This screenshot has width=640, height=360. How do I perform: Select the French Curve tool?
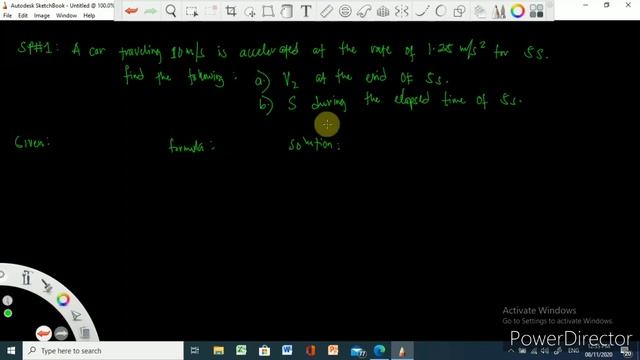(363, 11)
